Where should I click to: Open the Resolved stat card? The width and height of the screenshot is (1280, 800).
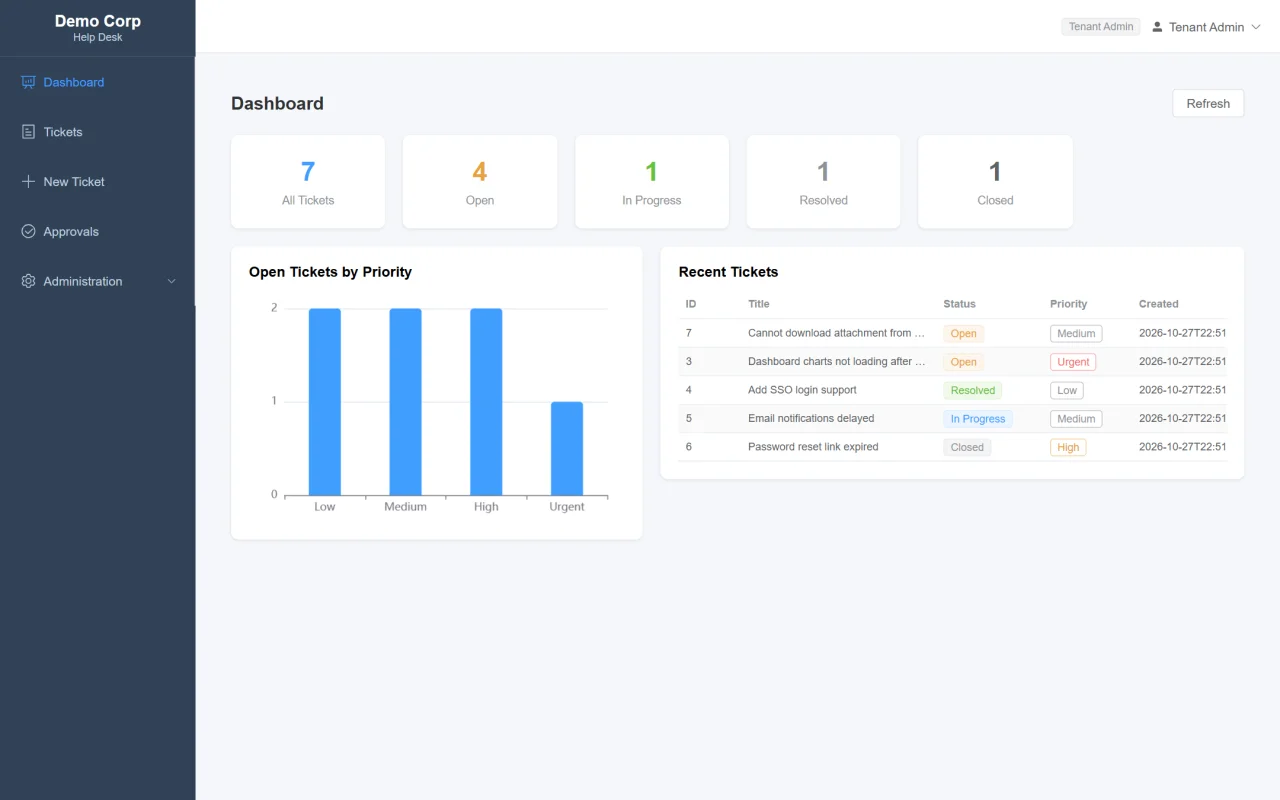pos(824,182)
